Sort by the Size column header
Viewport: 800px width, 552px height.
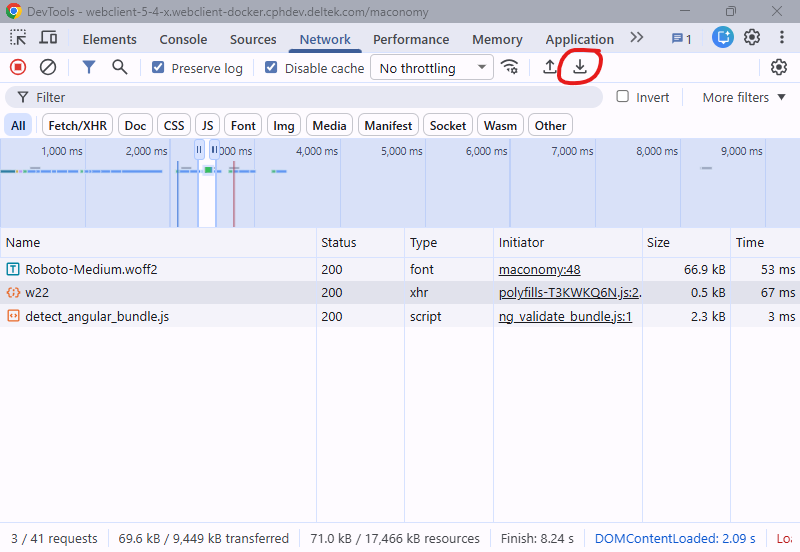tap(686, 242)
